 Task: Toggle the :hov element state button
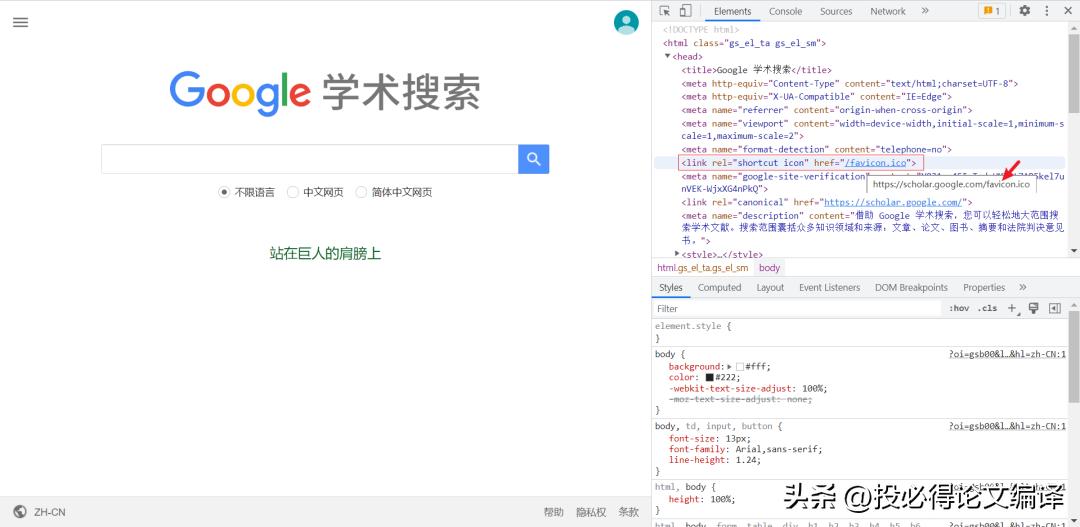(x=959, y=308)
